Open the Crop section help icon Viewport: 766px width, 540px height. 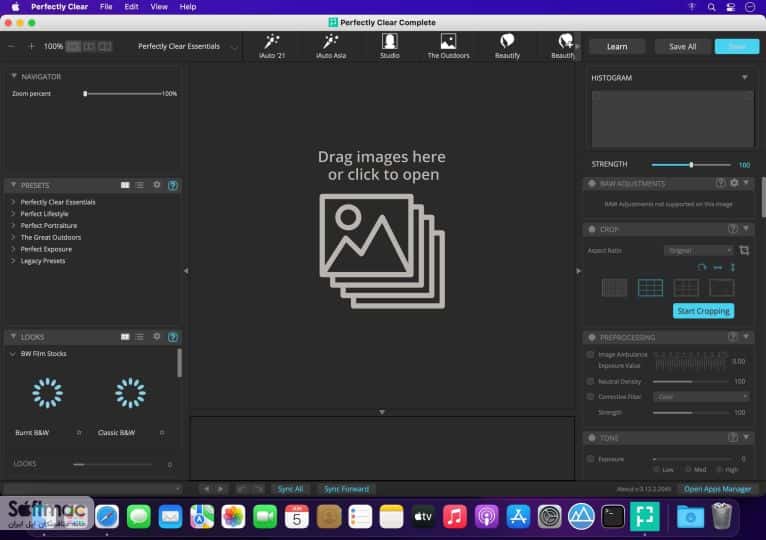coord(732,229)
